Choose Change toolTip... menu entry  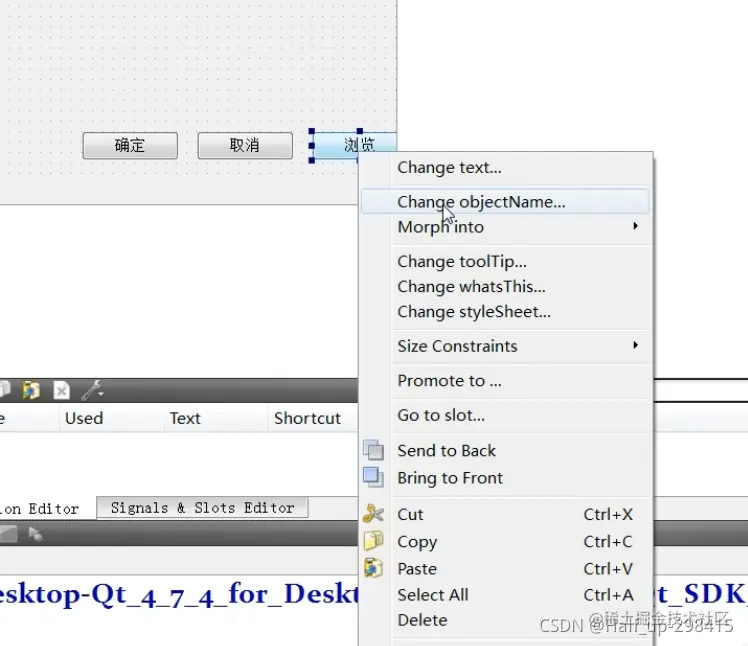pyautogui.click(x=506, y=261)
